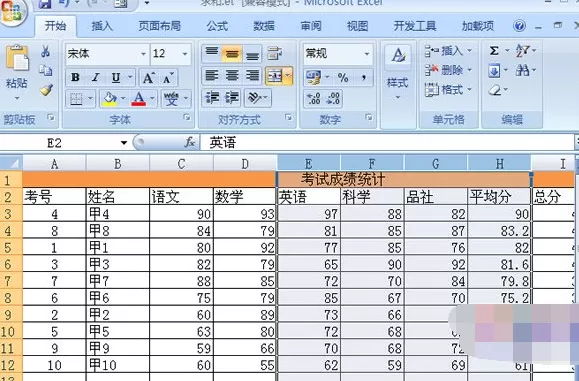579x381 pixels.
Task: Click the text orientation icon
Action: (x=255, y=98)
